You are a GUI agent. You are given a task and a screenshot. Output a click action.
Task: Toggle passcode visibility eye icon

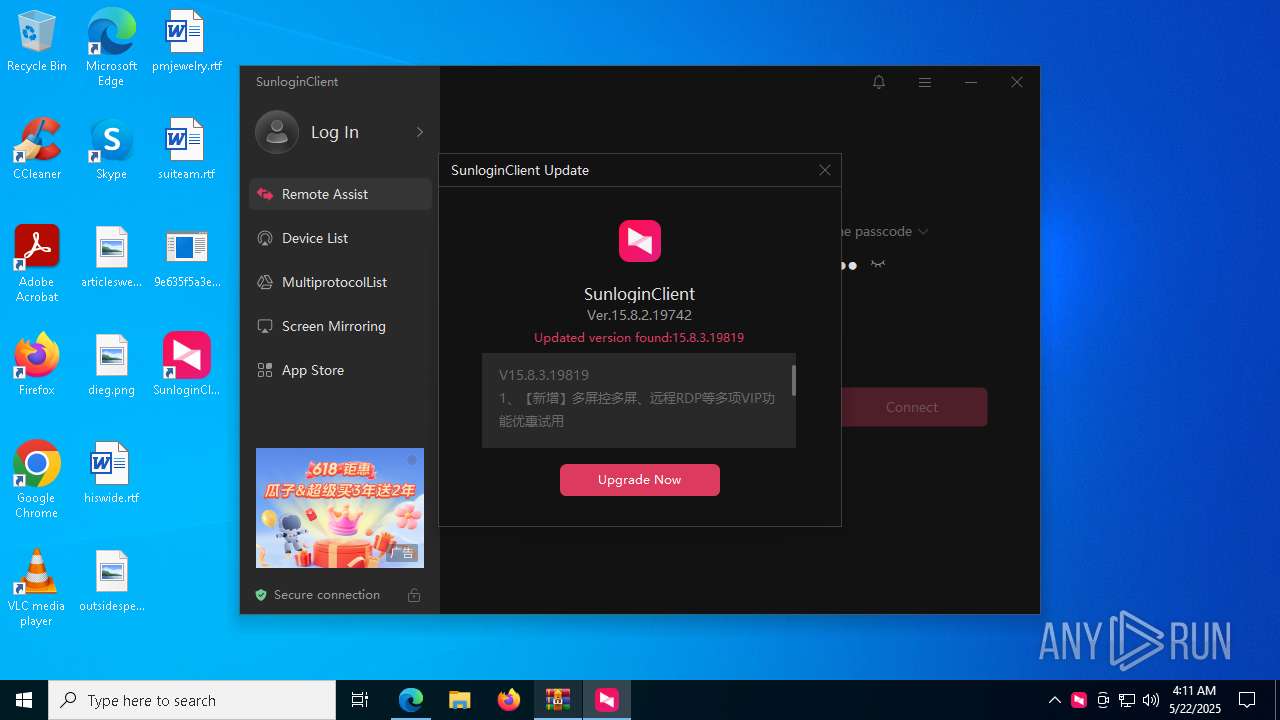click(878, 265)
